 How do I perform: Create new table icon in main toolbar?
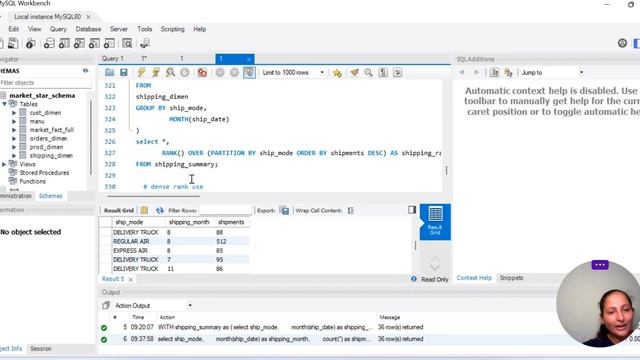pos(64,43)
